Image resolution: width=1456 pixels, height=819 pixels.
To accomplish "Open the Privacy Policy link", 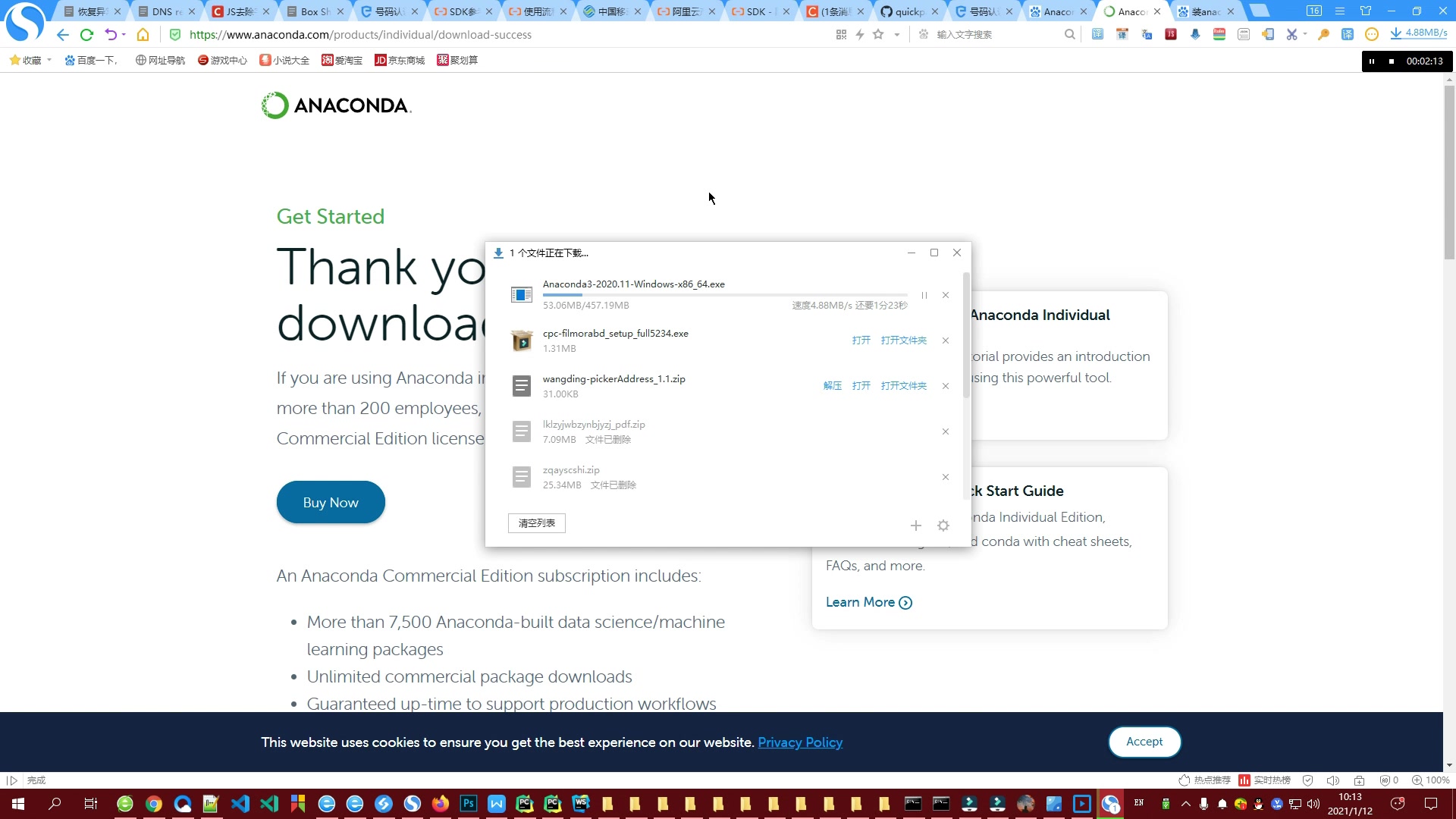I will click(800, 742).
